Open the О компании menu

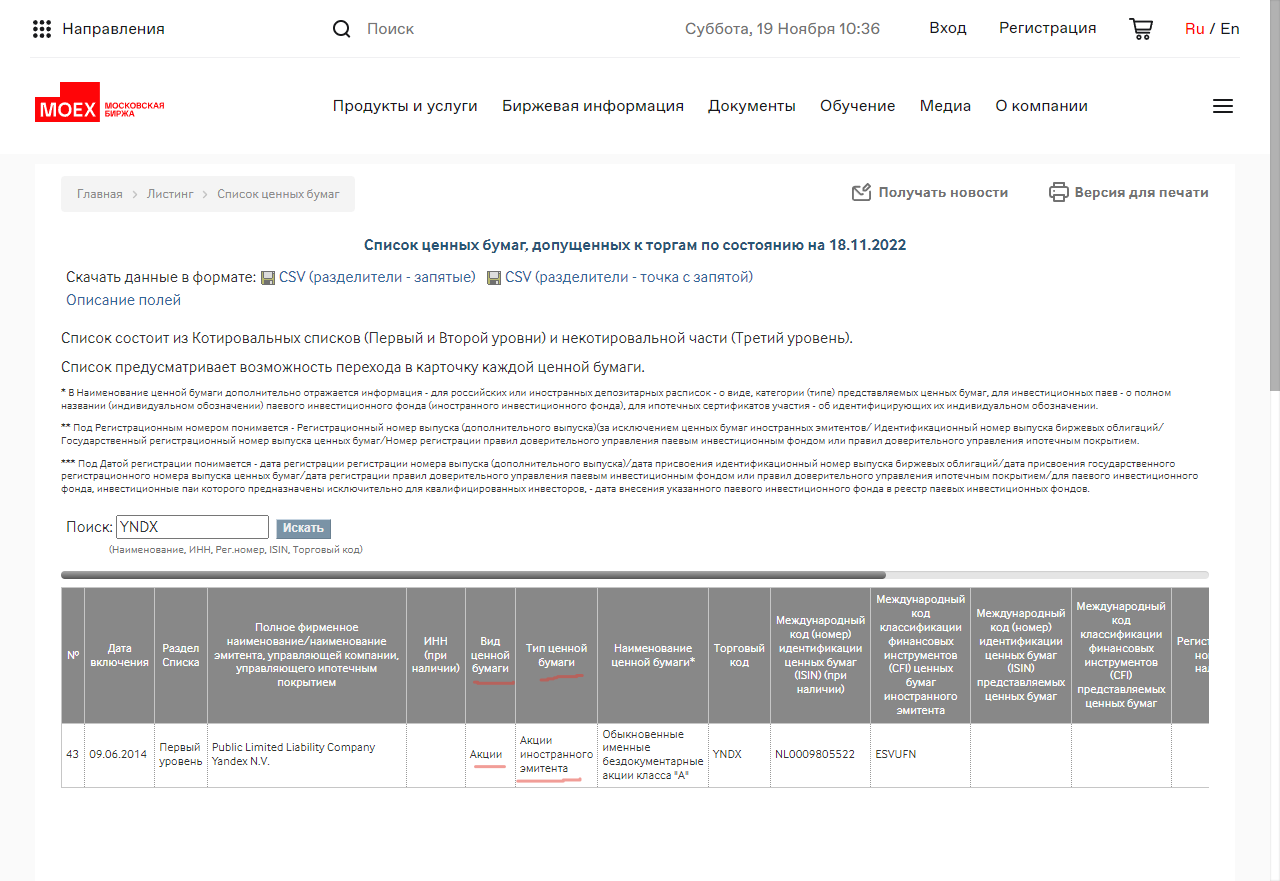click(x=1041, y=106)
